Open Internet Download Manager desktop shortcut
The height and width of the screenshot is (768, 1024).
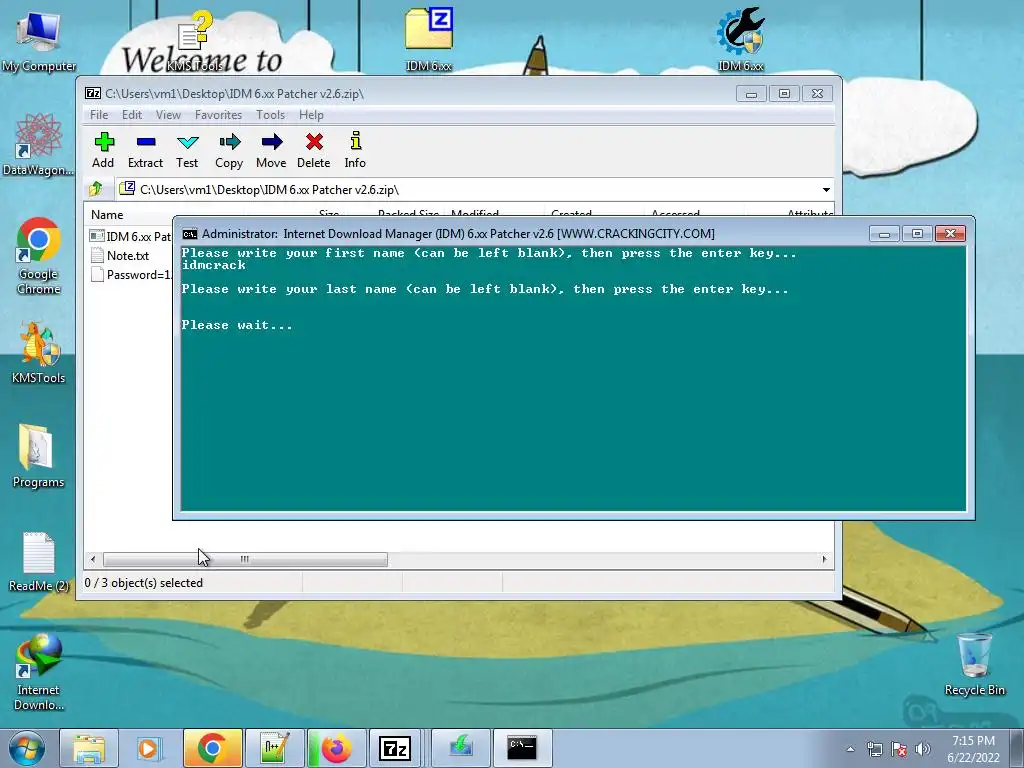coord(39,671)
